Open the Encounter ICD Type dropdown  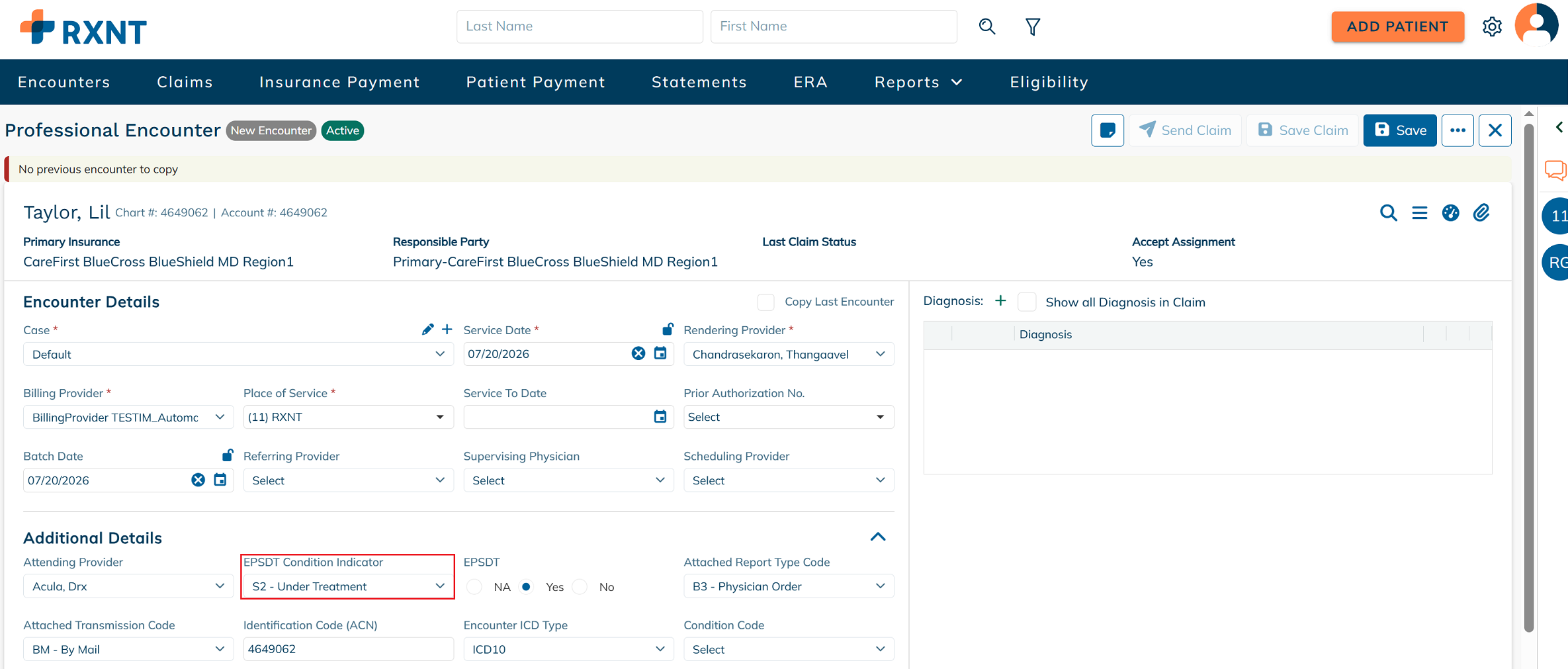(x=568, y=649)
